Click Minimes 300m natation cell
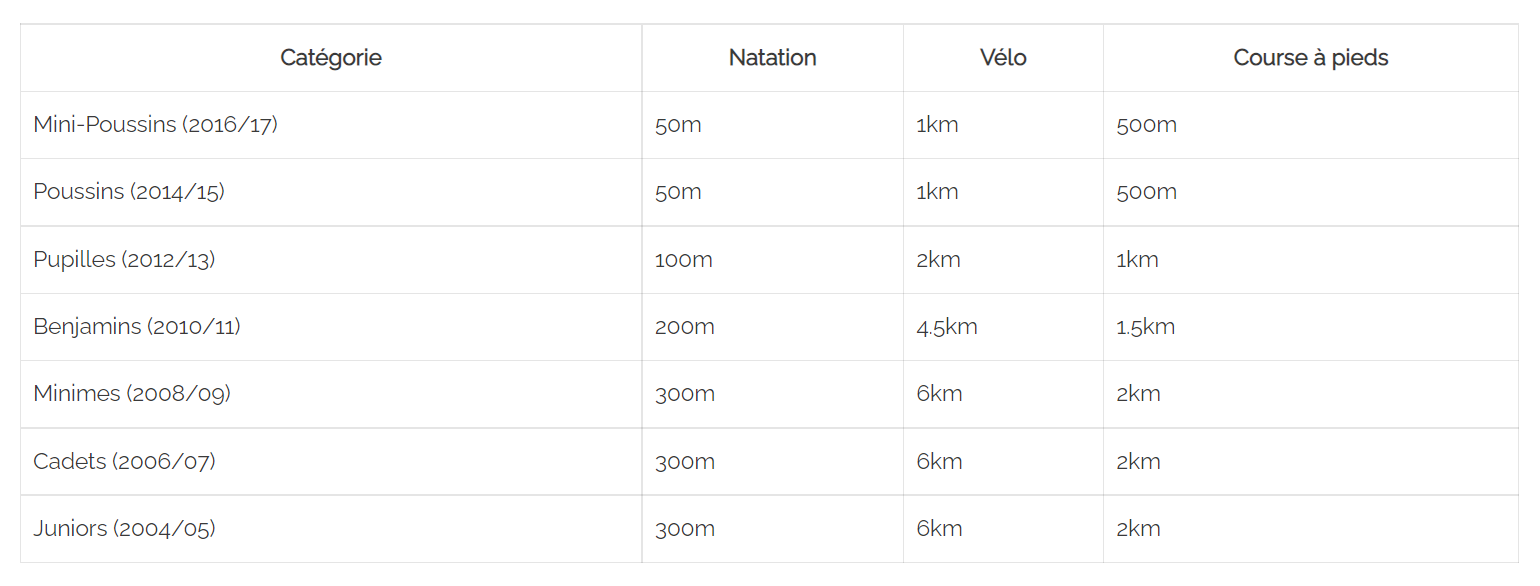The height and width of the screenshot is (586, 1540). point(685,394)
